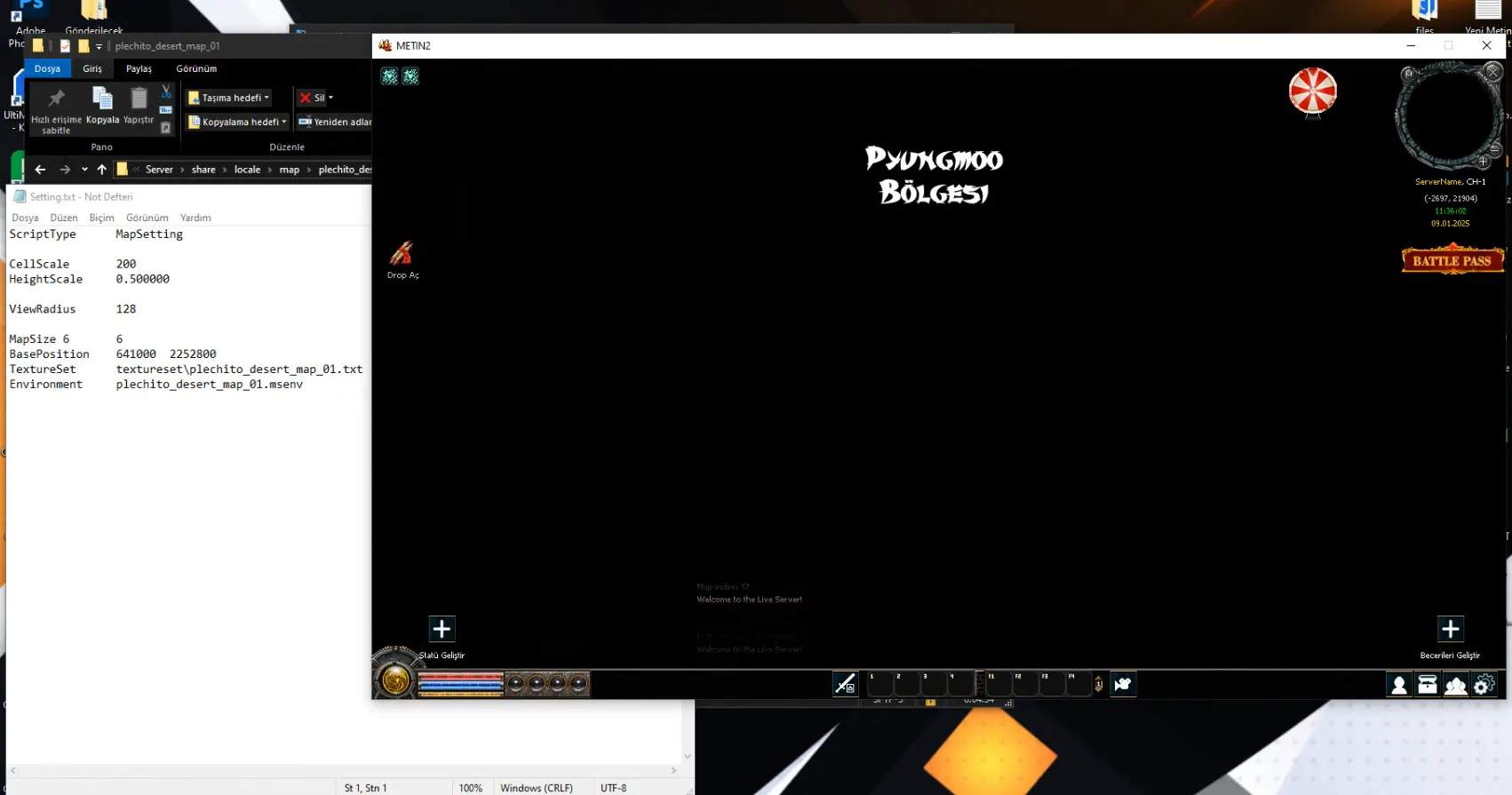Go forward in File Explorer
1512x795 pixels.
[x=65, y=169]
